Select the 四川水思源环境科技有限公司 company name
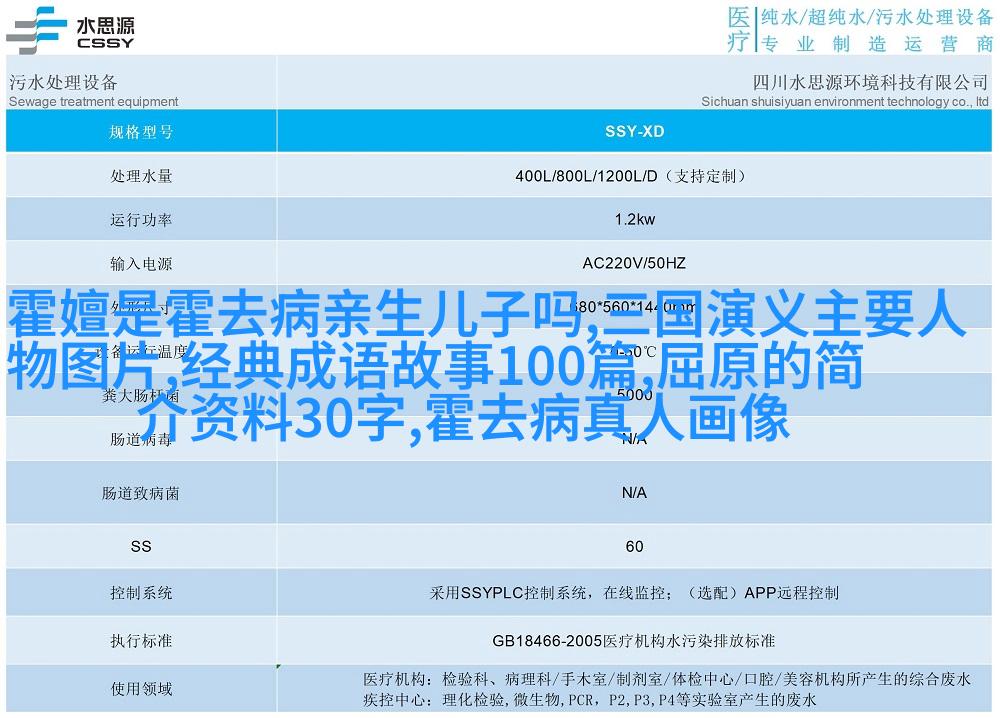 coord(870,82)
